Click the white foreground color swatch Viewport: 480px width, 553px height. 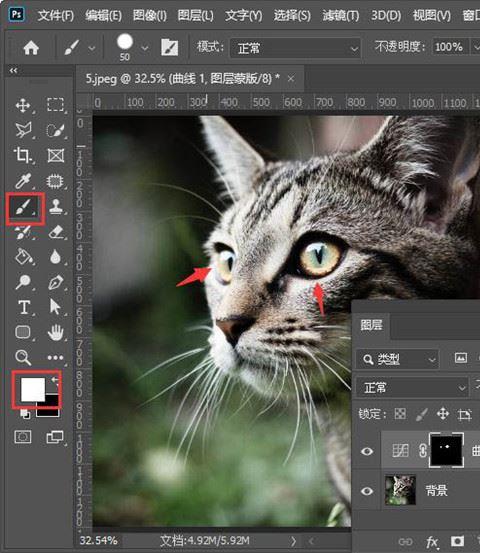[32, 389]
